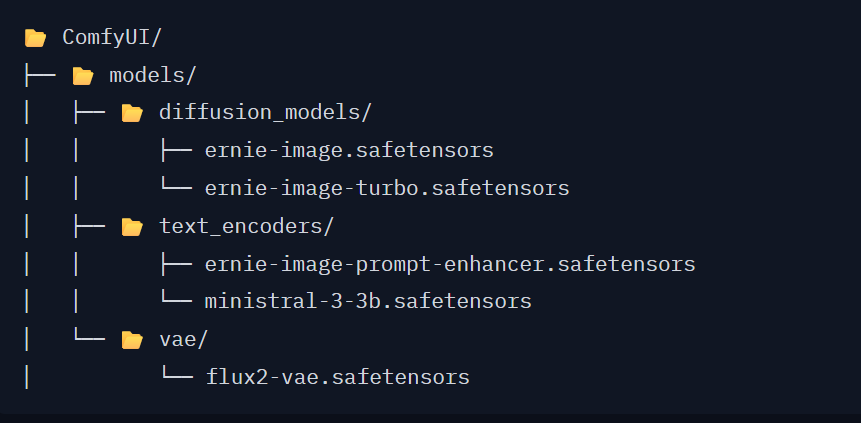Open the text_encoders/ folder label

pyautogui.click(x=246, y=227)
